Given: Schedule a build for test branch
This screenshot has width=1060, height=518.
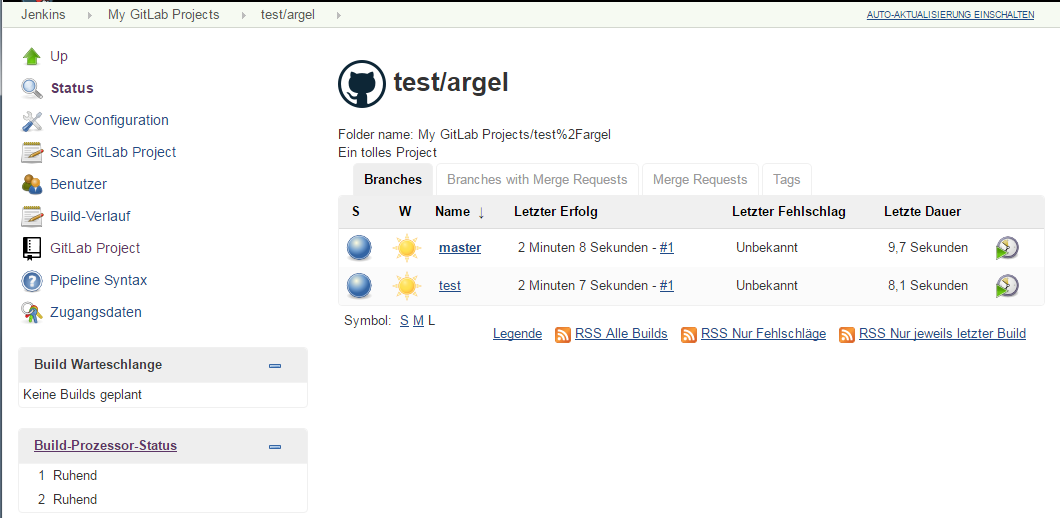Looking at the screenshot, I should pos(1007,286).
